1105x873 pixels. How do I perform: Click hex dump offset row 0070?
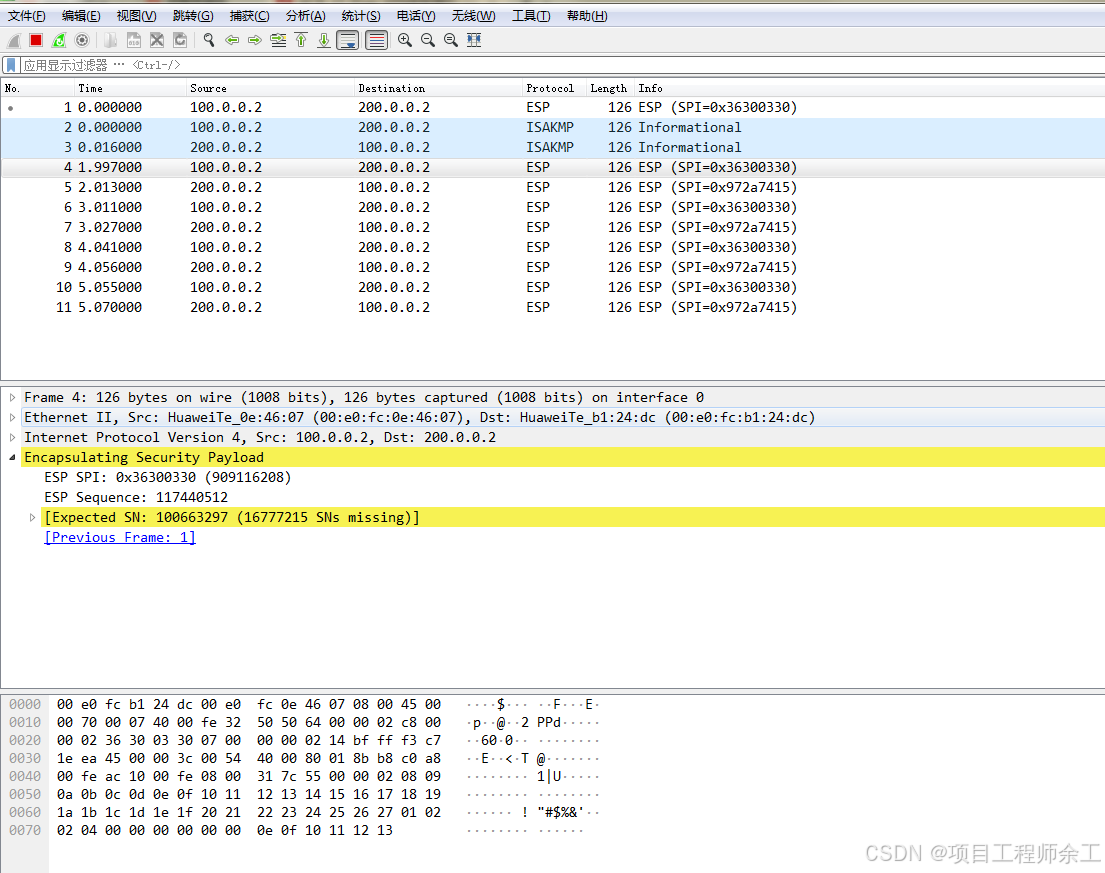click(25, 830)
